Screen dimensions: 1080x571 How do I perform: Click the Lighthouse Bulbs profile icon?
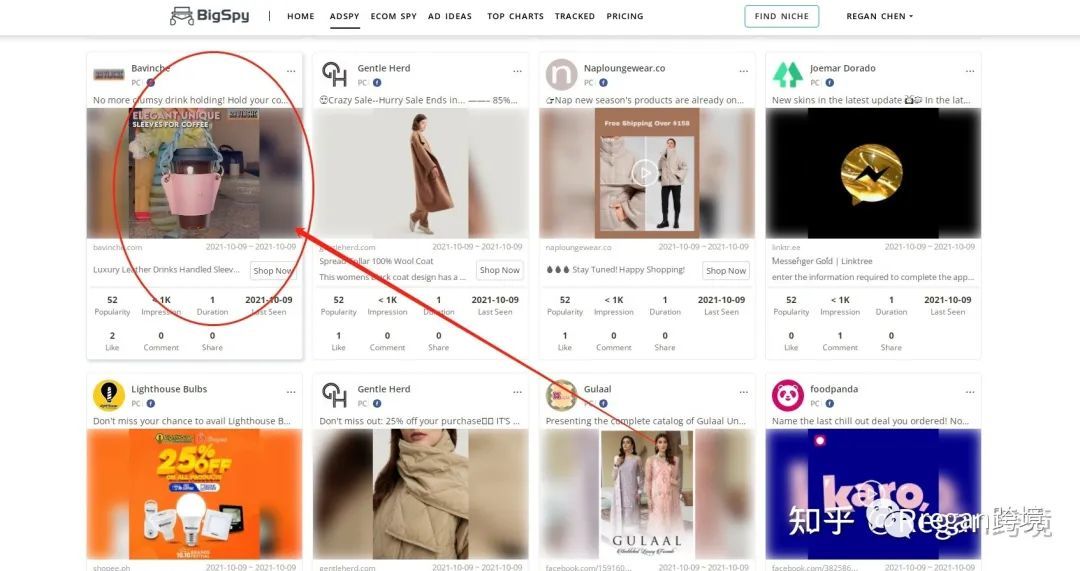(x=109, y=395)
